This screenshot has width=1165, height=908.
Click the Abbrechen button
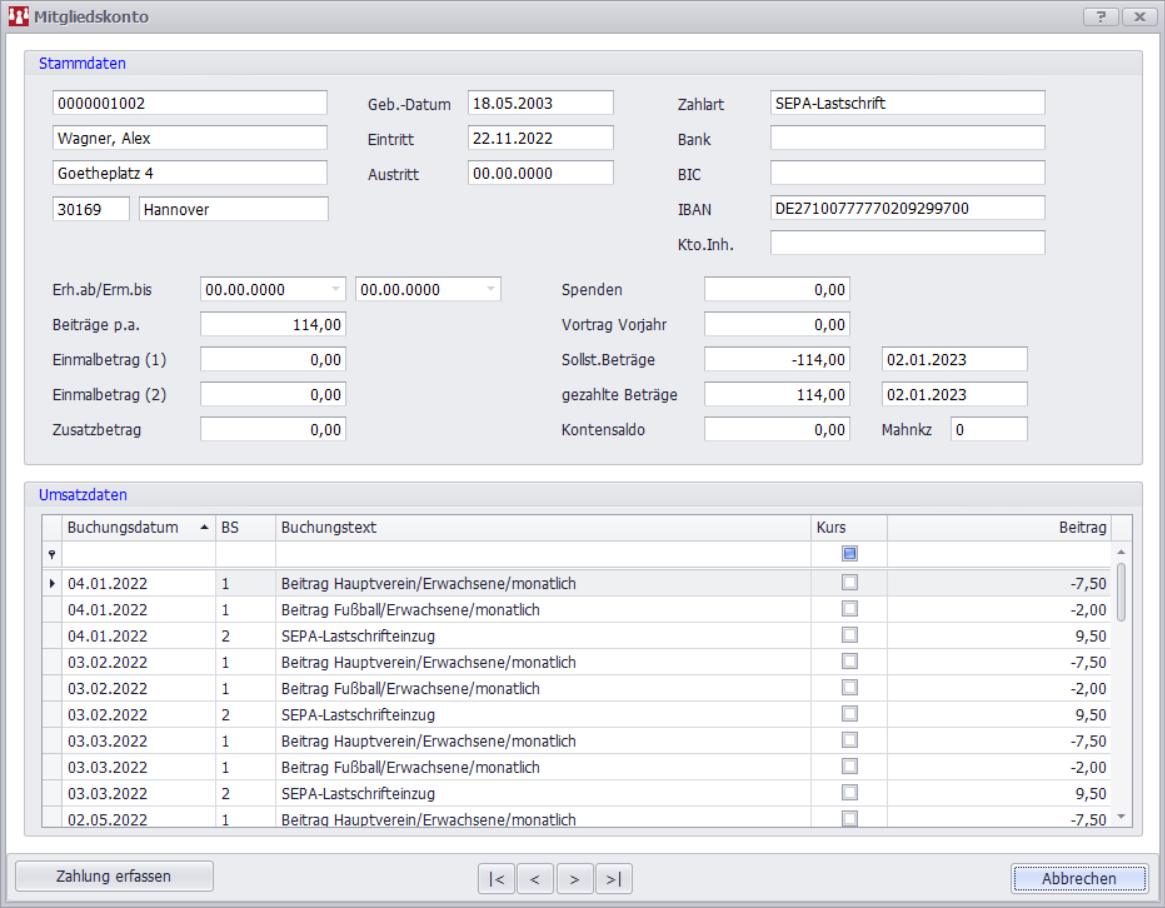(1079, 878)
